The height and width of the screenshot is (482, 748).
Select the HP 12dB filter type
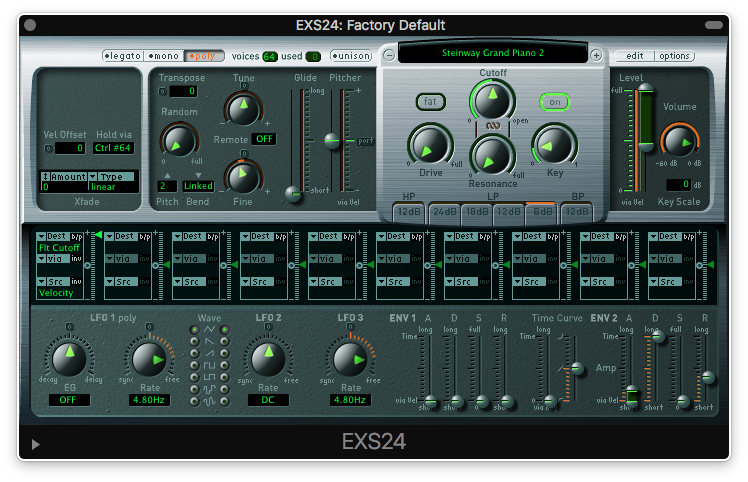pos(409,211)
